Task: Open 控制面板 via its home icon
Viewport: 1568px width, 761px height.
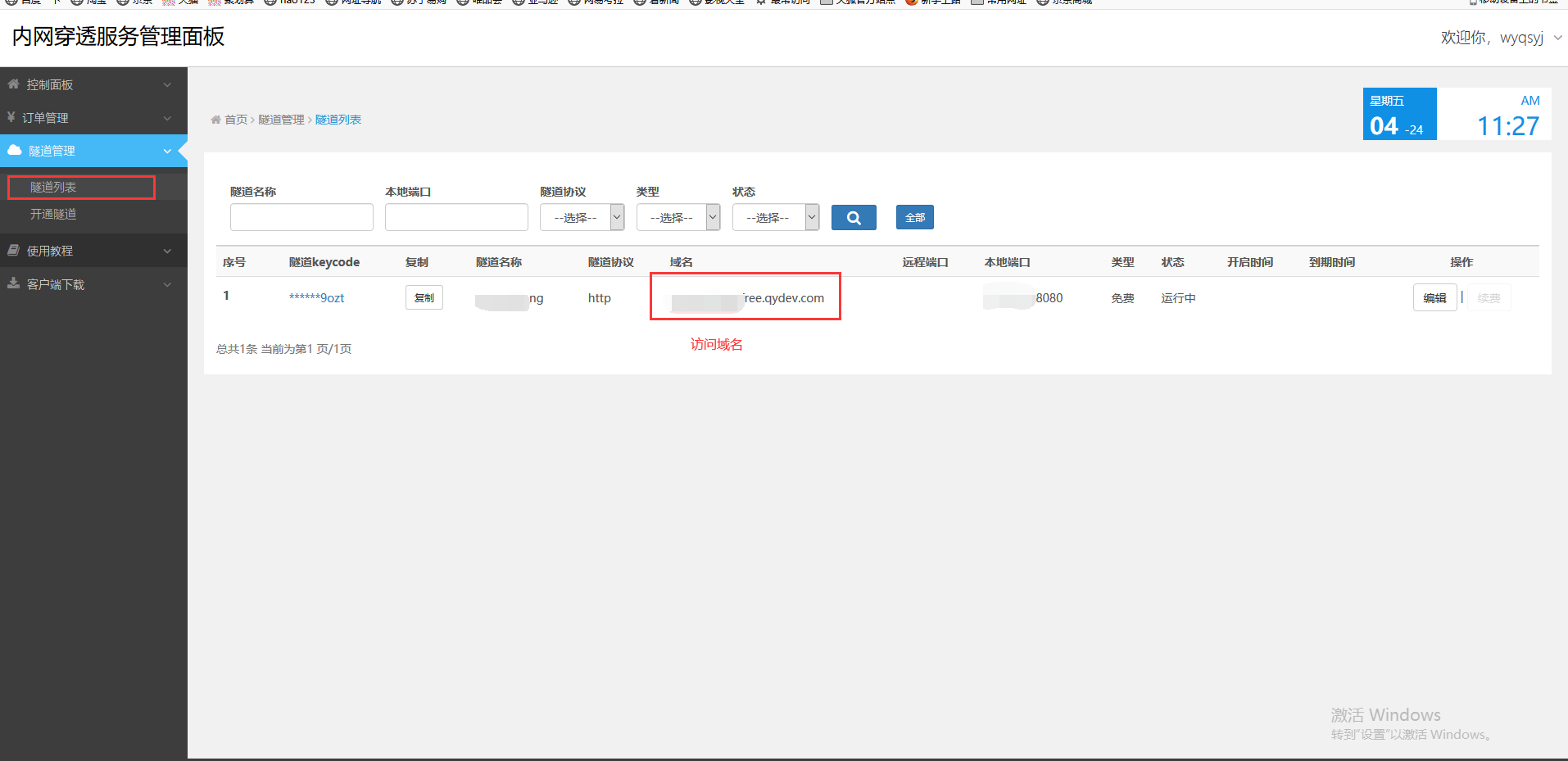Action: click(x=14, y=84)
